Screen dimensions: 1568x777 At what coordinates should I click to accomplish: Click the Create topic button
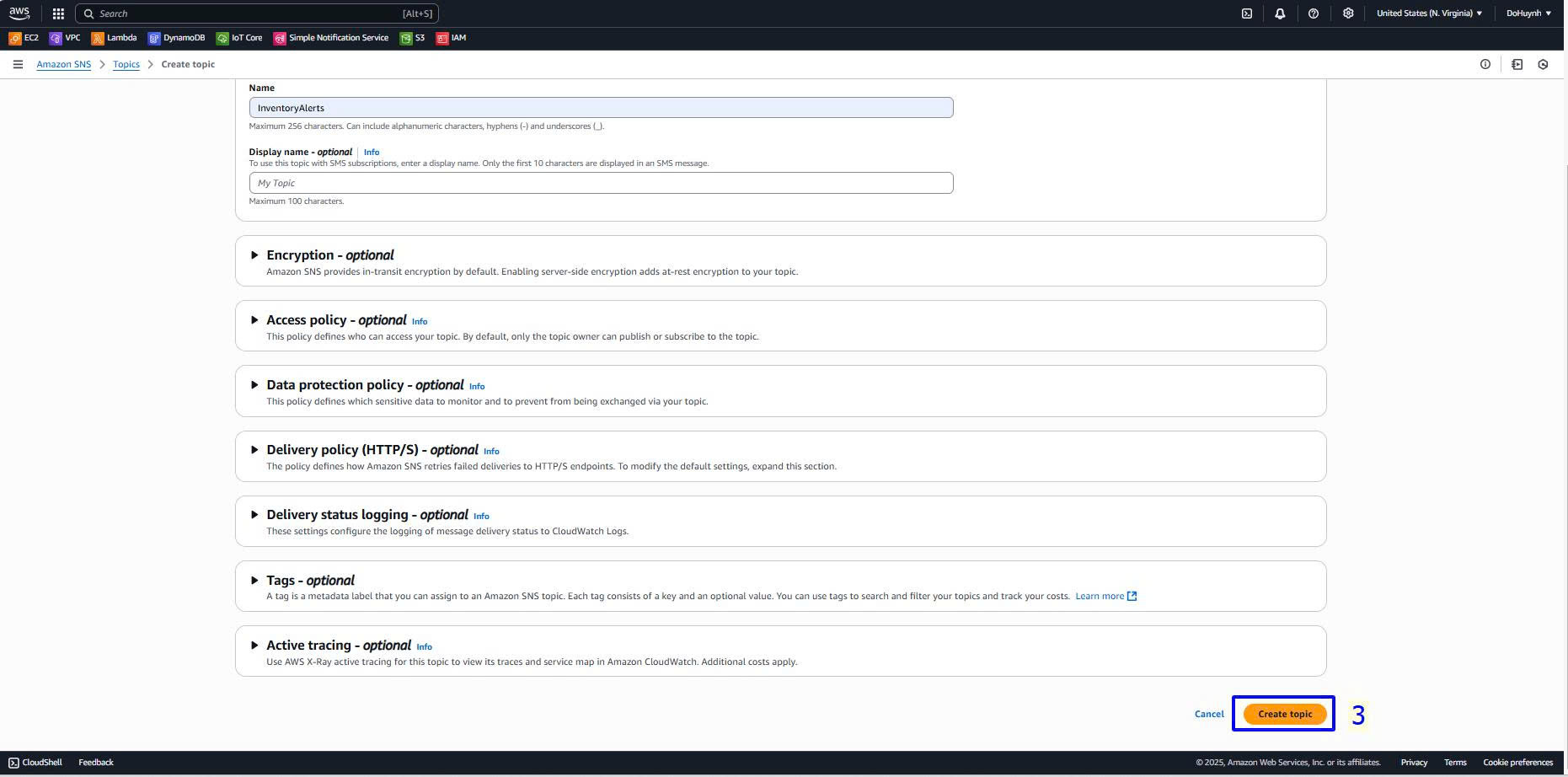tap(1285, 714)
